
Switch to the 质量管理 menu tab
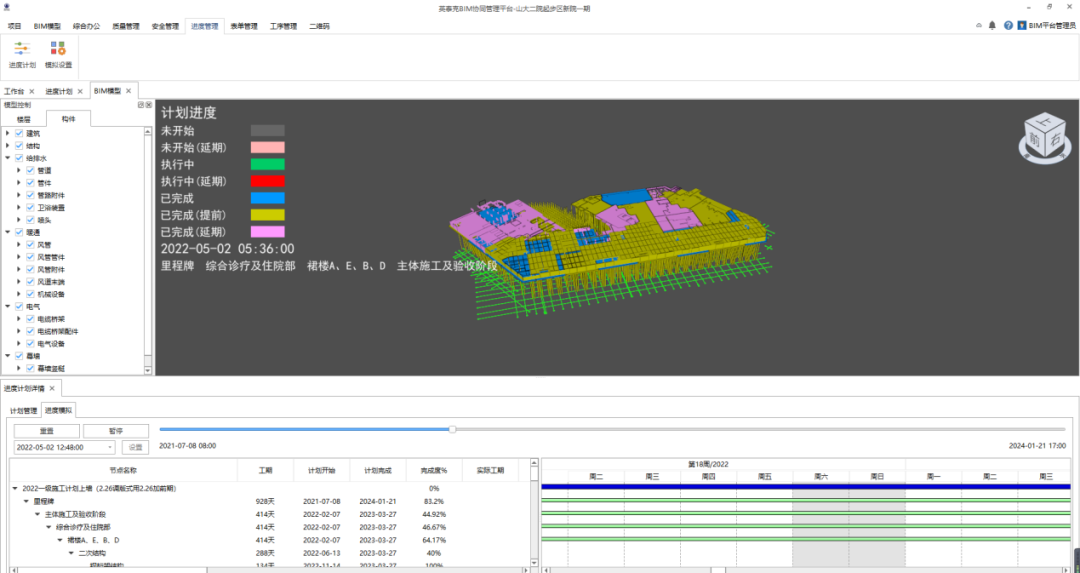tap(126, 26)
